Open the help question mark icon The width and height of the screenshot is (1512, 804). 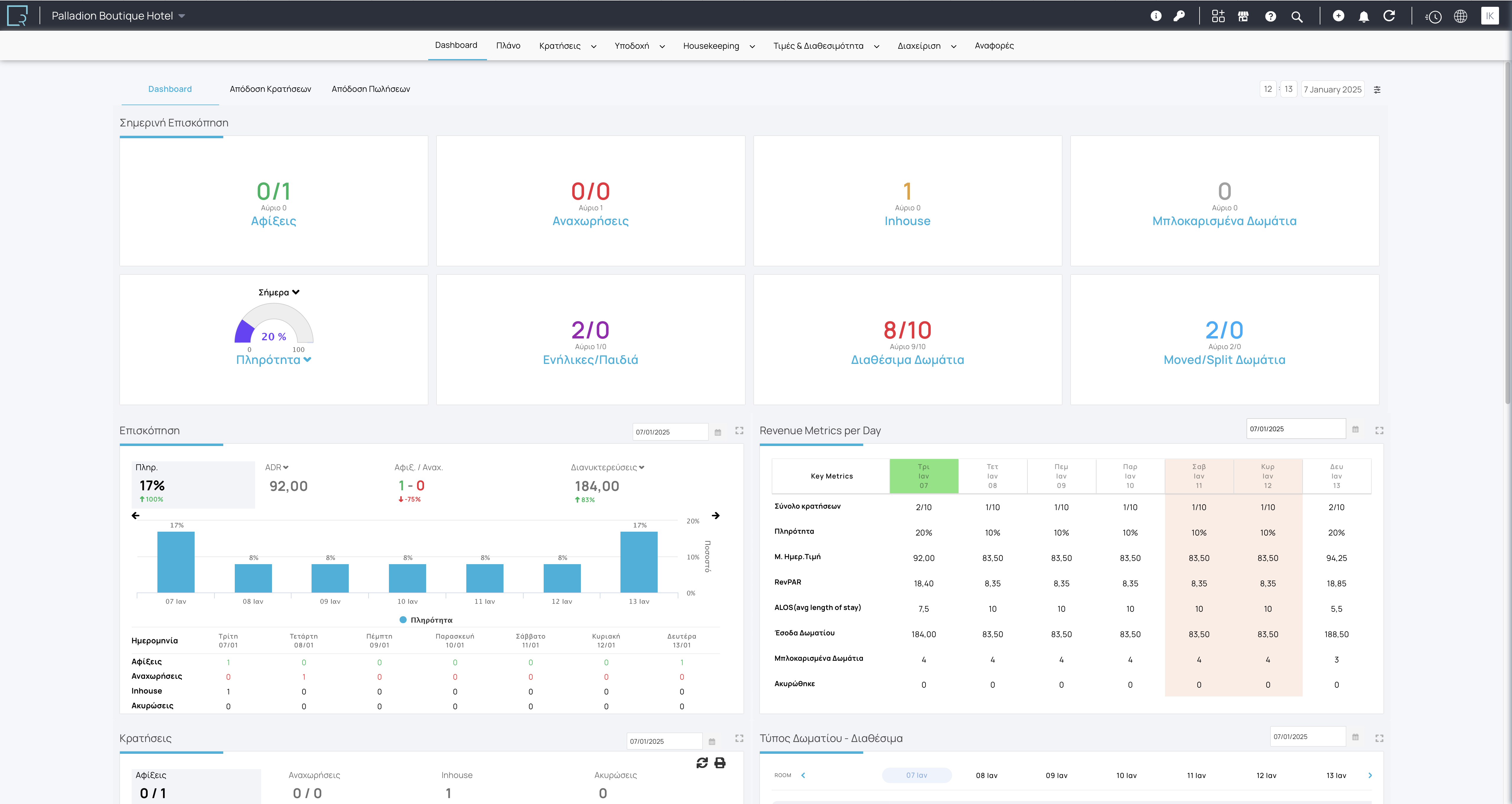pos(1271,17)
